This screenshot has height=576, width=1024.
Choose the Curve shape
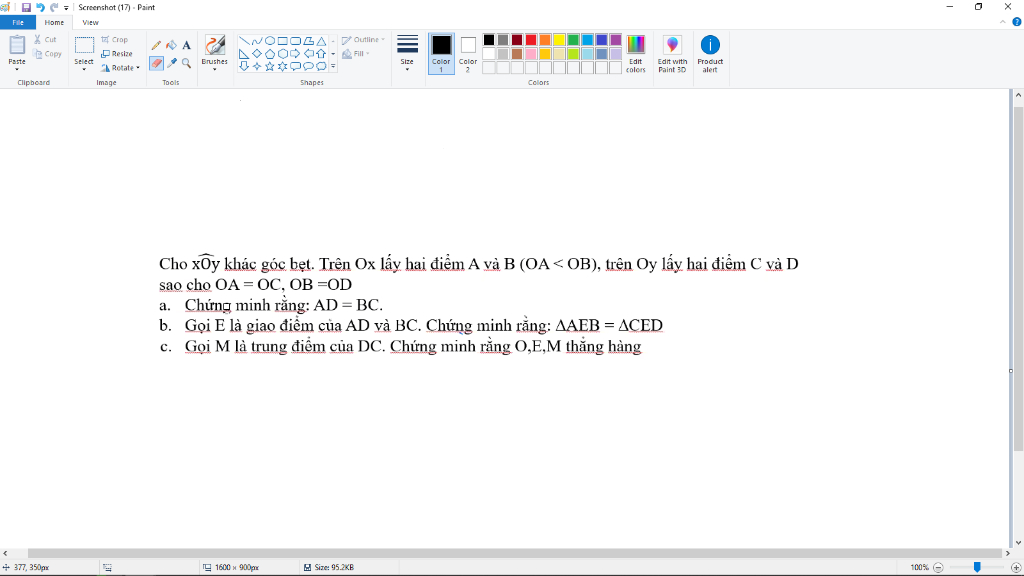(257, 40)
